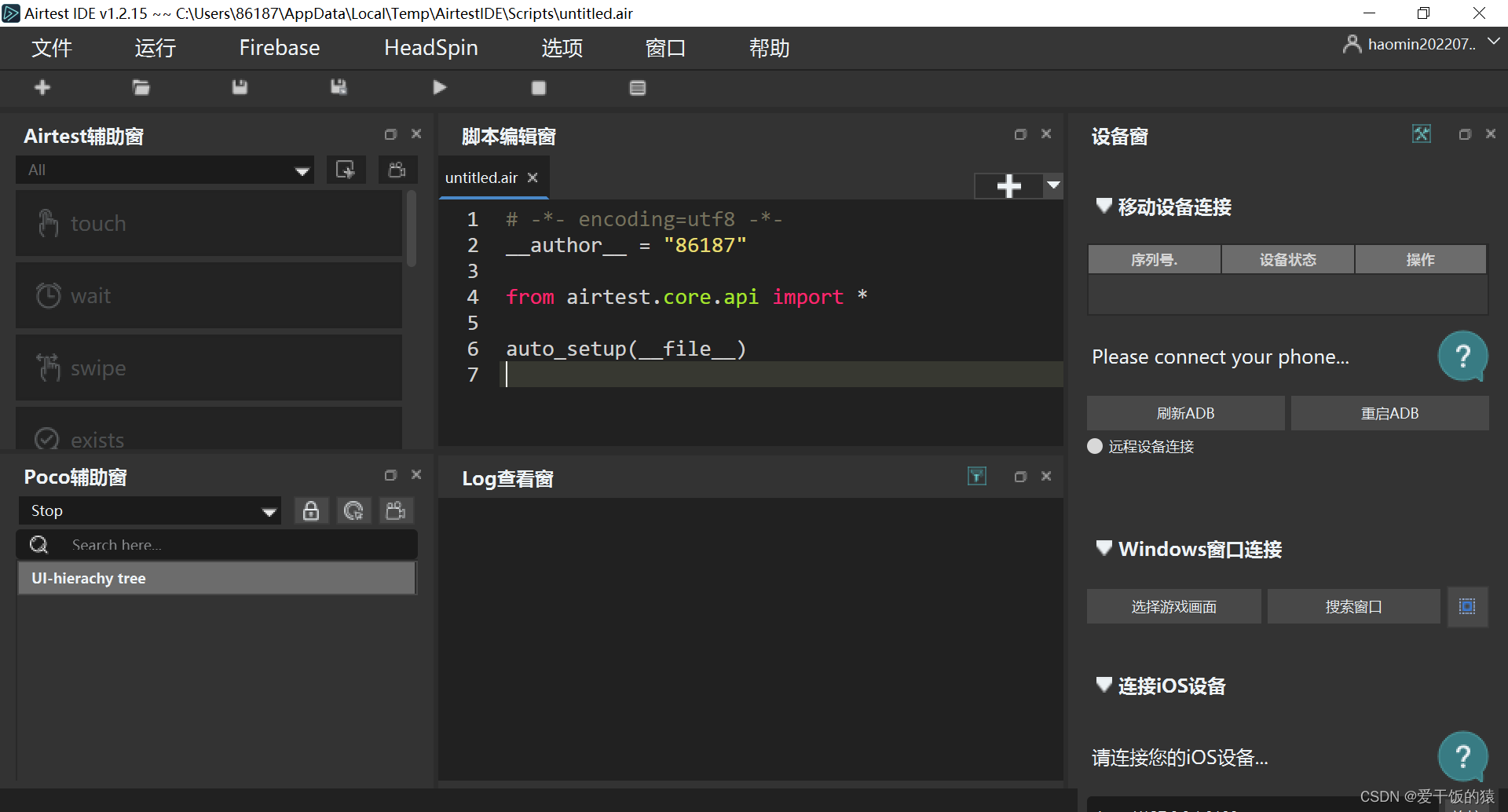The image size is (1508, 812).
Task: Select the swipe command
Action: click(x=209, y=368)
